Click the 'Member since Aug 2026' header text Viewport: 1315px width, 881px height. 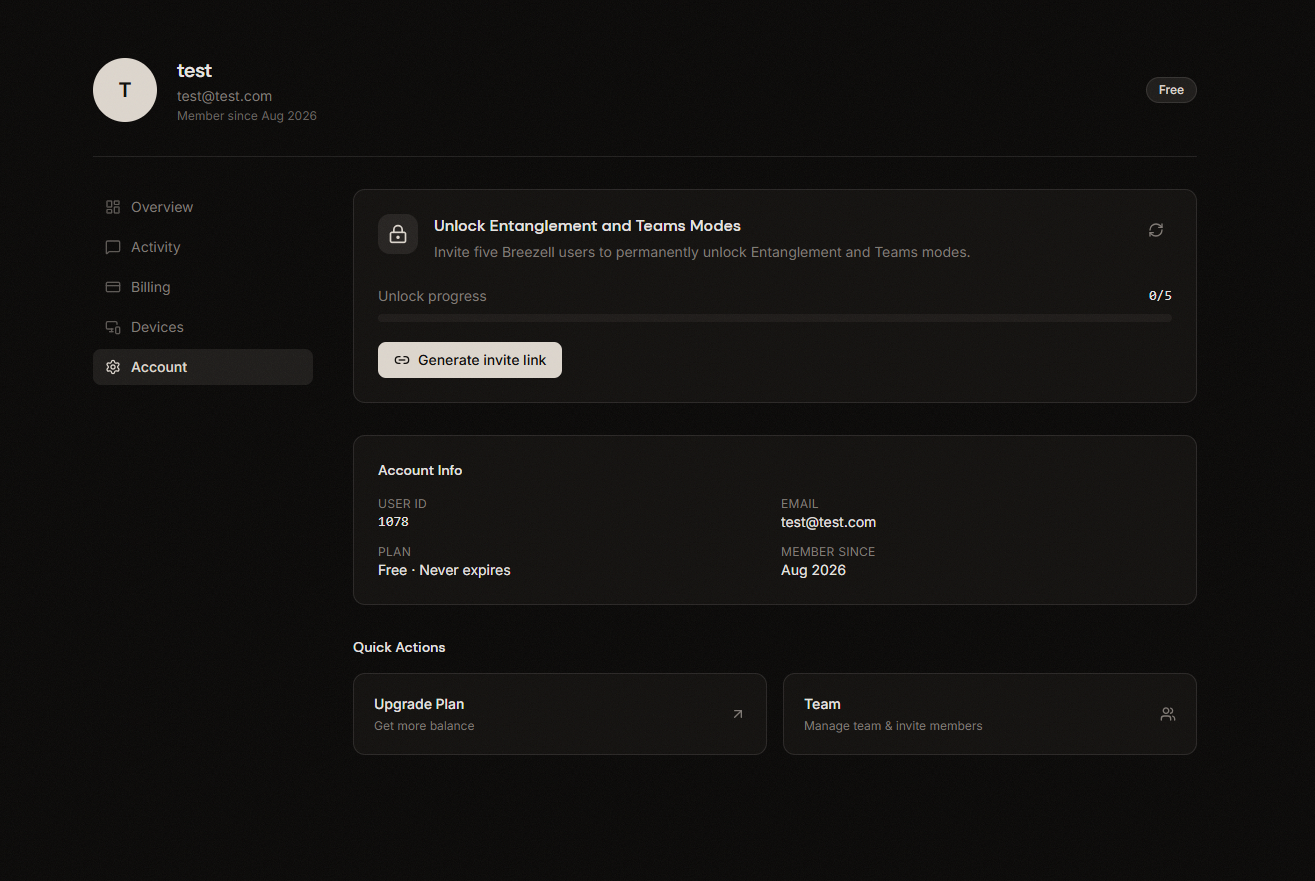click(247, 116)
